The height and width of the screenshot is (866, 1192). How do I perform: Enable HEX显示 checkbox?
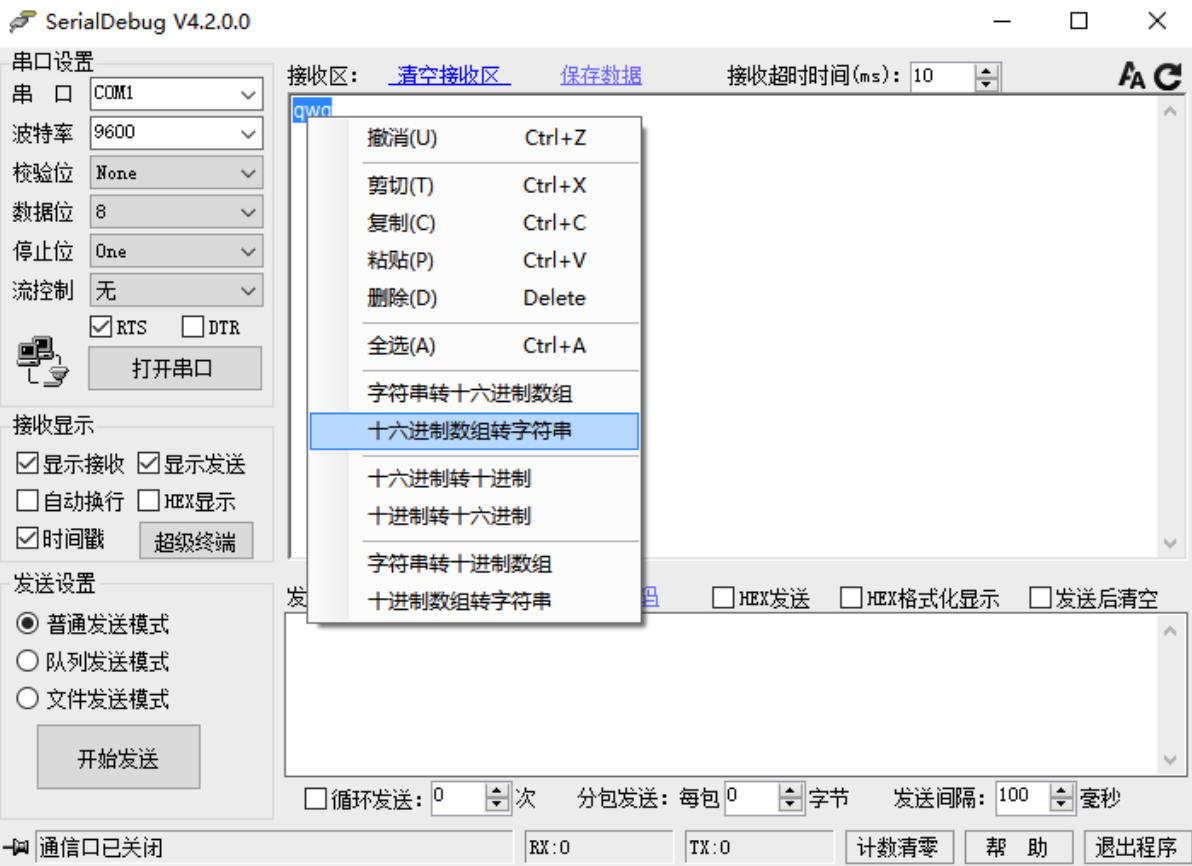(148, 500)
